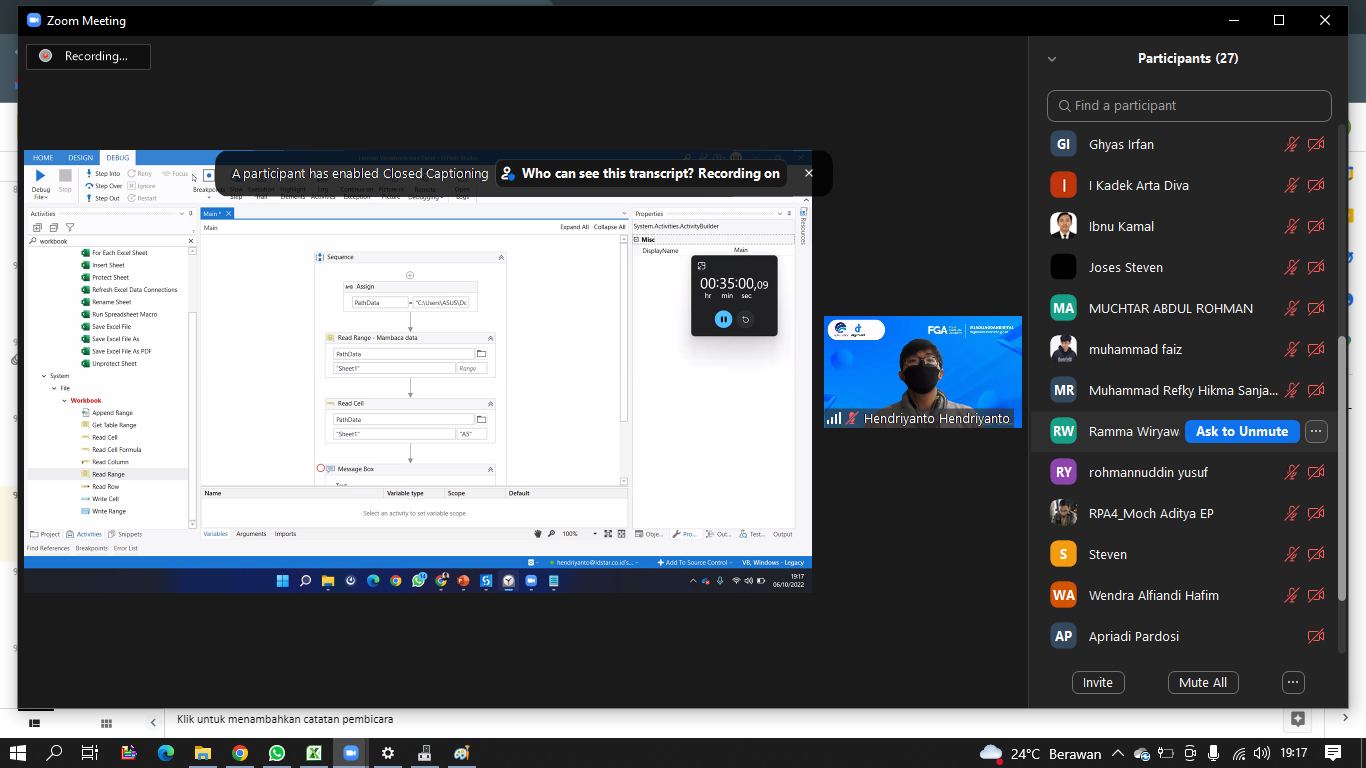1366x768 pixels.
Task: Toggle Apriadi Pardosi's video-off camera icon
Action: click(x=1316, y=637)
